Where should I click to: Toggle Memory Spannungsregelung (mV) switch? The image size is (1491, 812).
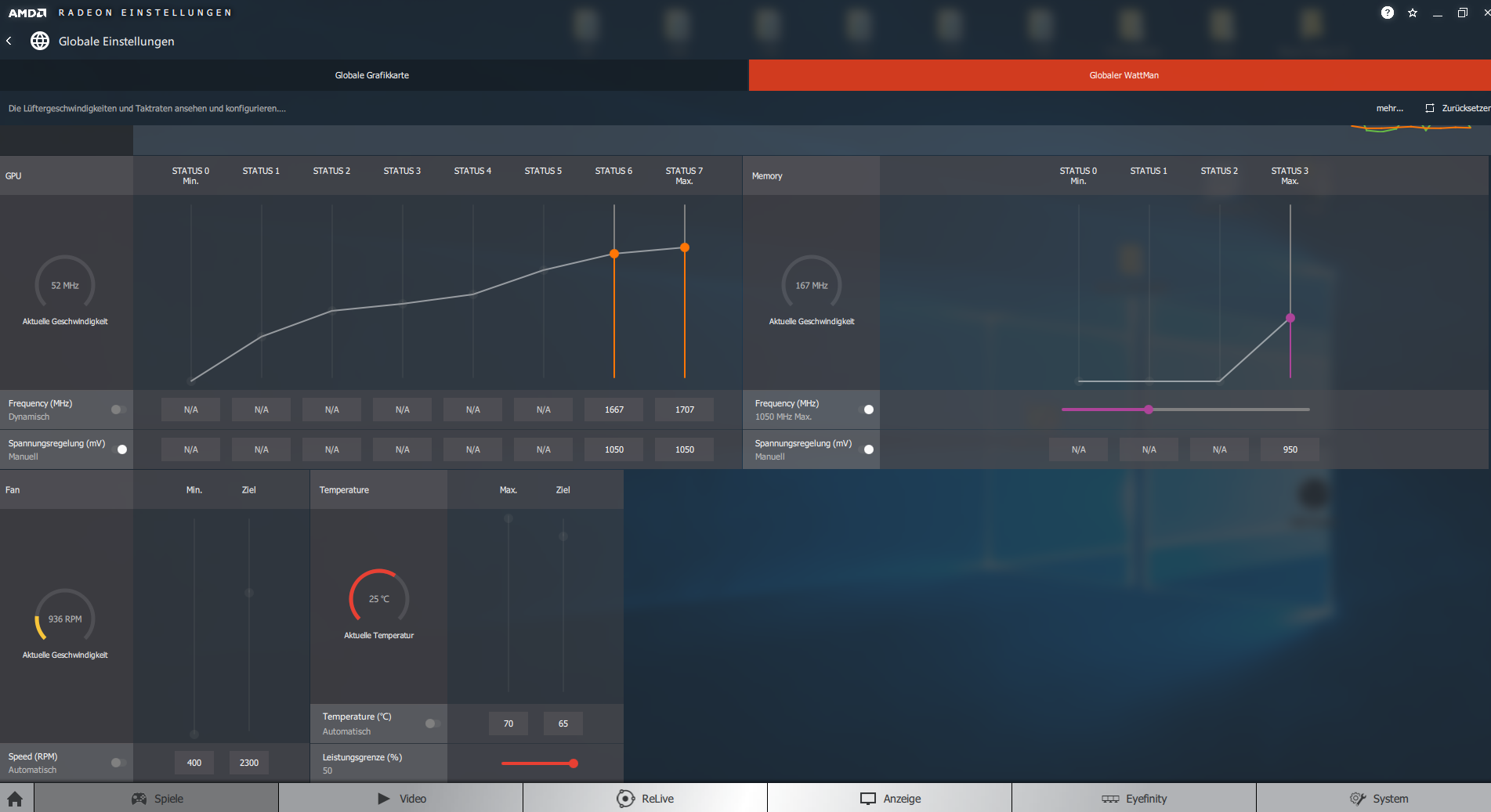[866, 449]
